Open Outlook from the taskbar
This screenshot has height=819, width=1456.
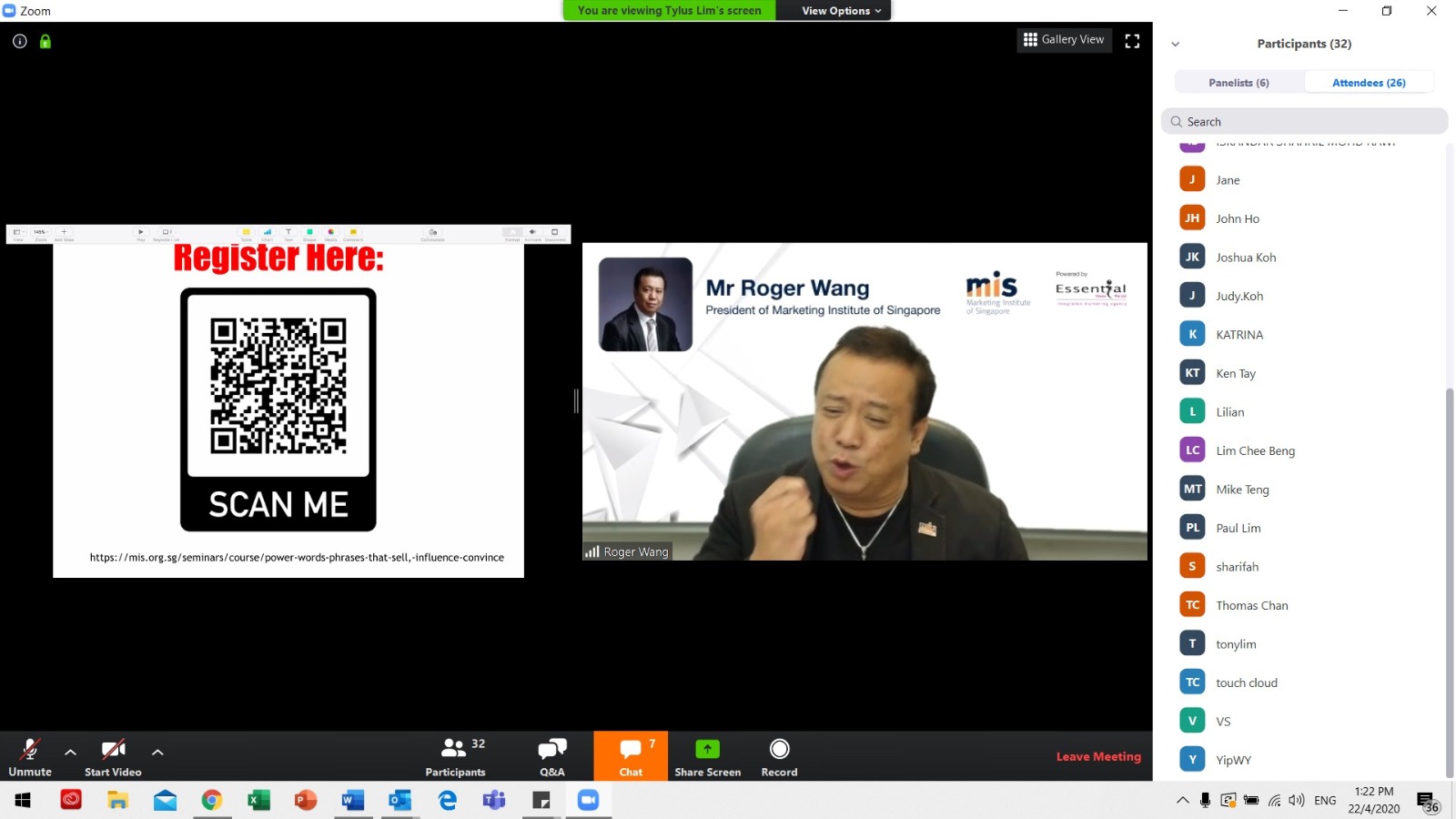(399, 800)
